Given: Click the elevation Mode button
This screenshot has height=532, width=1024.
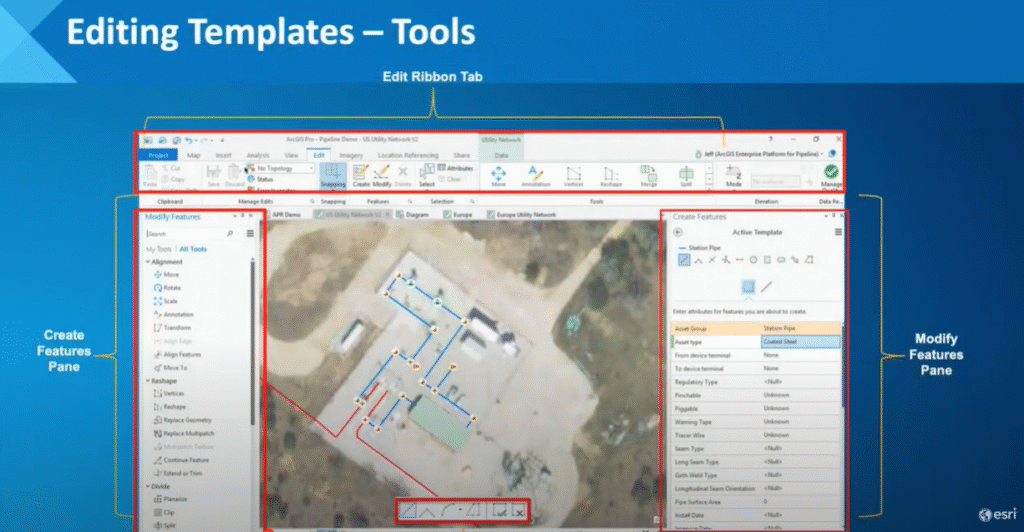Looking at the screenshot, I should click(x=733, y=176).
